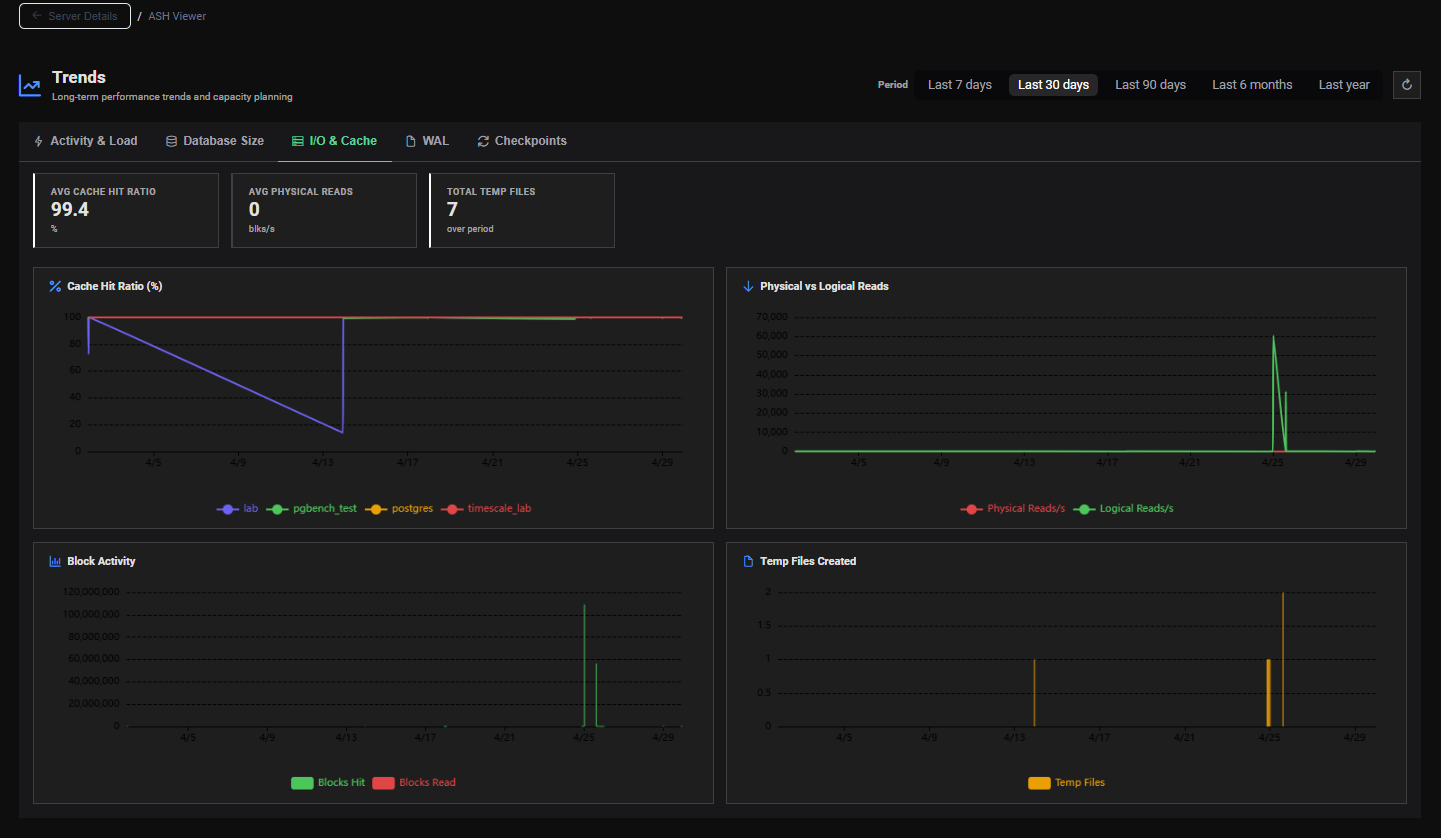The height and width of the screenshot is (838, 1441).
Task: Click the server stack icon on I/O & Cache tab
Action: coord(297,141)
